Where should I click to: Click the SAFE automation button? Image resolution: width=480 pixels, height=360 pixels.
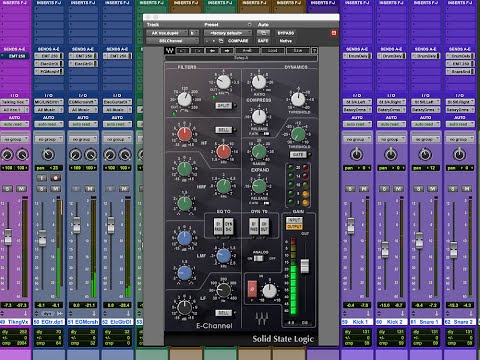(263, 41)
